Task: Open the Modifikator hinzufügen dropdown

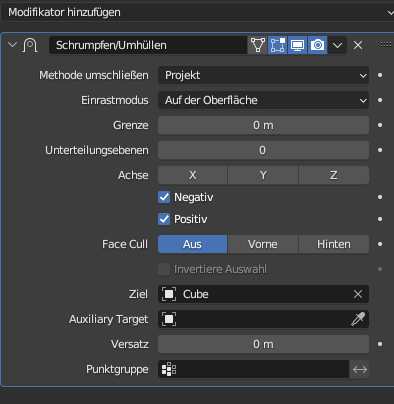Action: pos(197,12)
